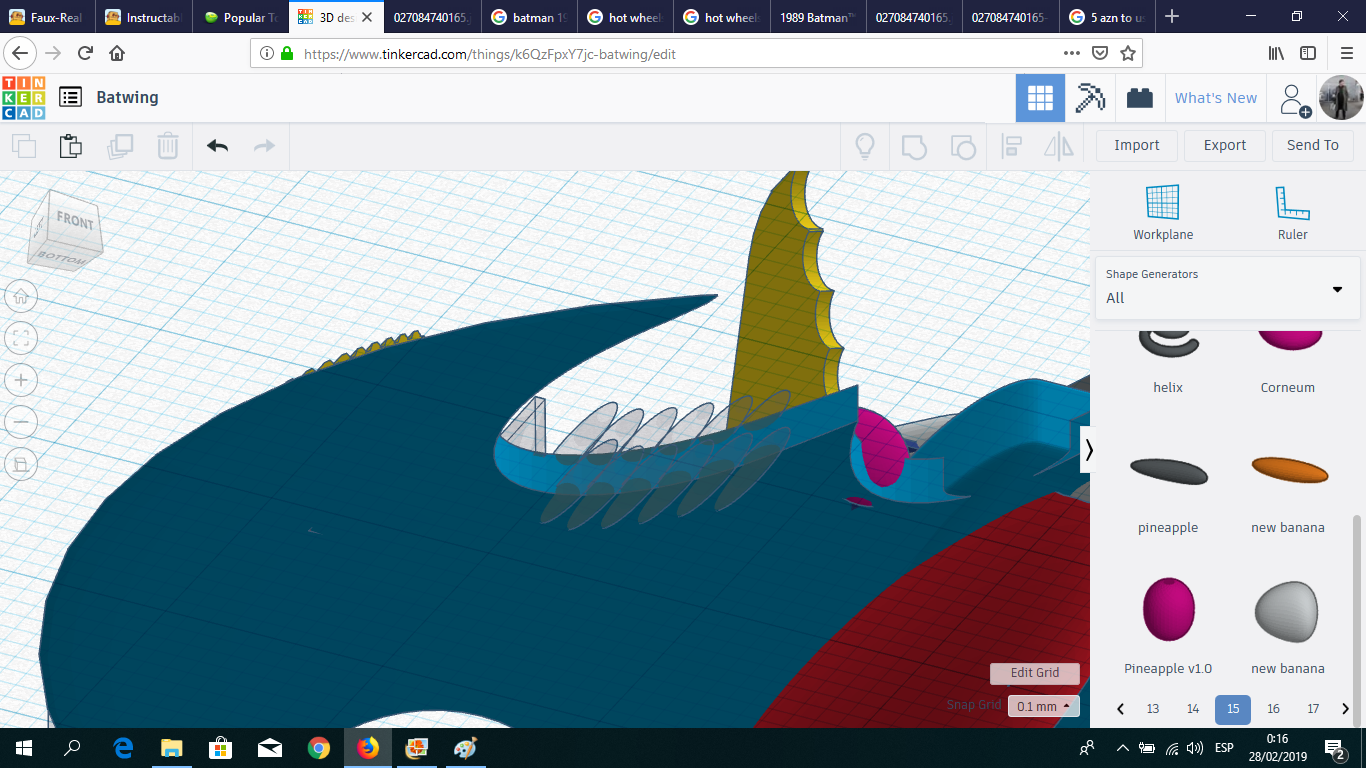
Task: Click the Import button
Action: pyautogui.click(x=1137, y=145)
